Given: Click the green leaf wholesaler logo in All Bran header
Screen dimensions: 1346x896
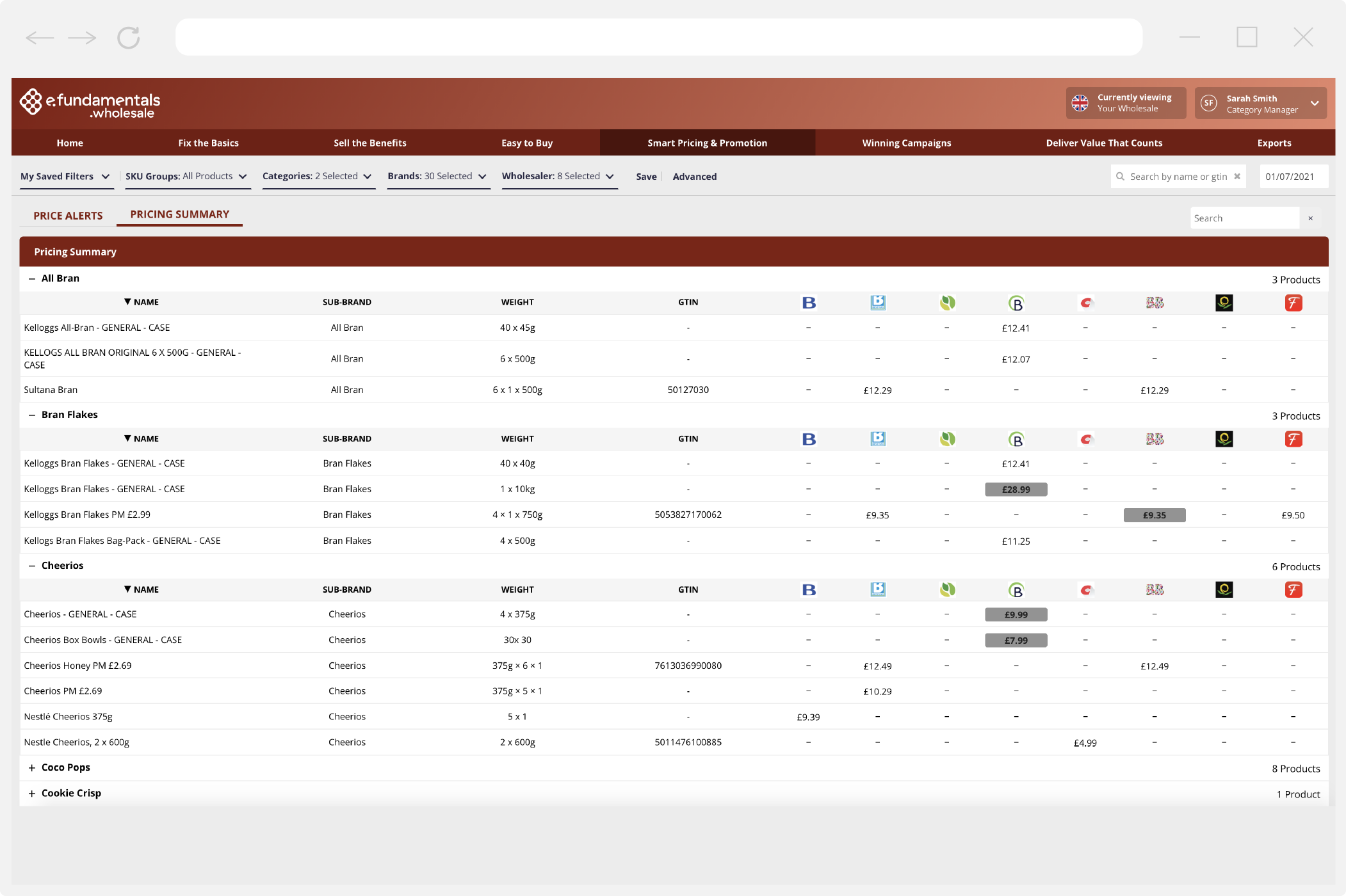Looking at the screenshot, I should [947, 303].
